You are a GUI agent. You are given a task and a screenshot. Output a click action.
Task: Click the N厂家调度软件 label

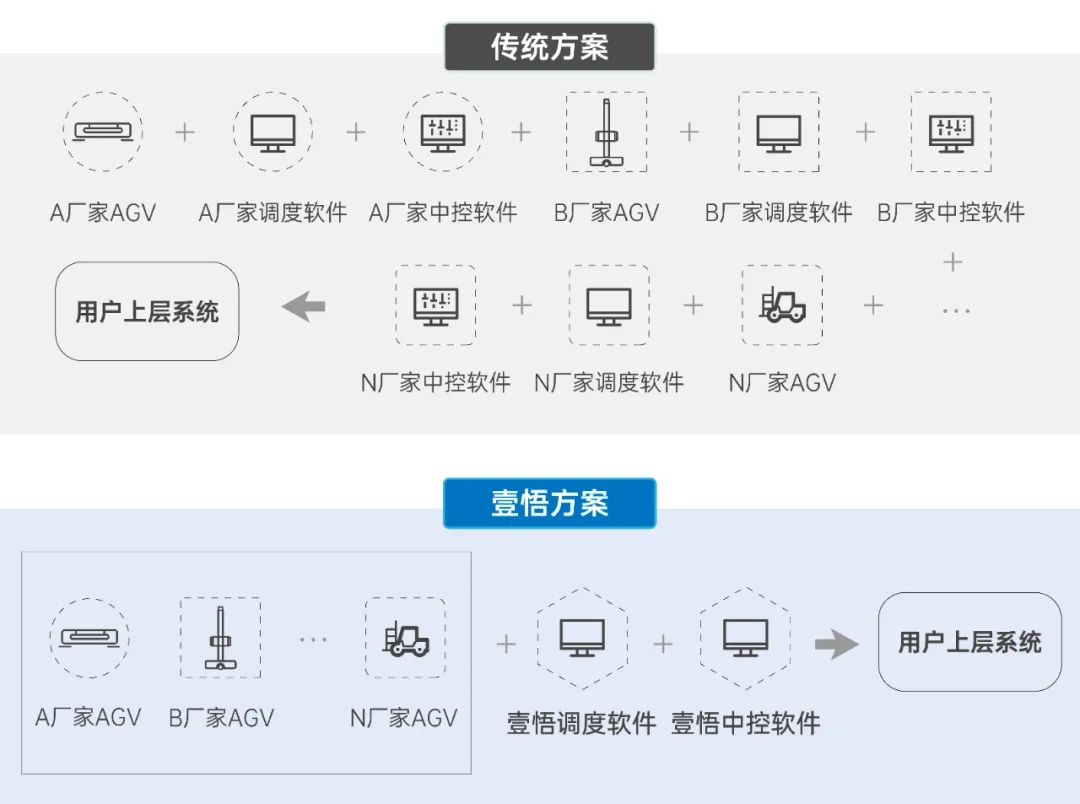(x=609, y=382)
